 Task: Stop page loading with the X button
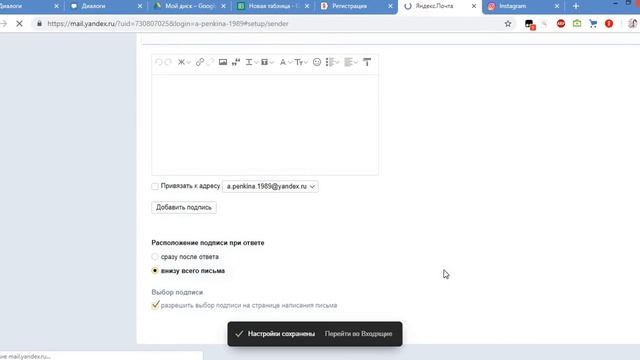coord(19,24)
